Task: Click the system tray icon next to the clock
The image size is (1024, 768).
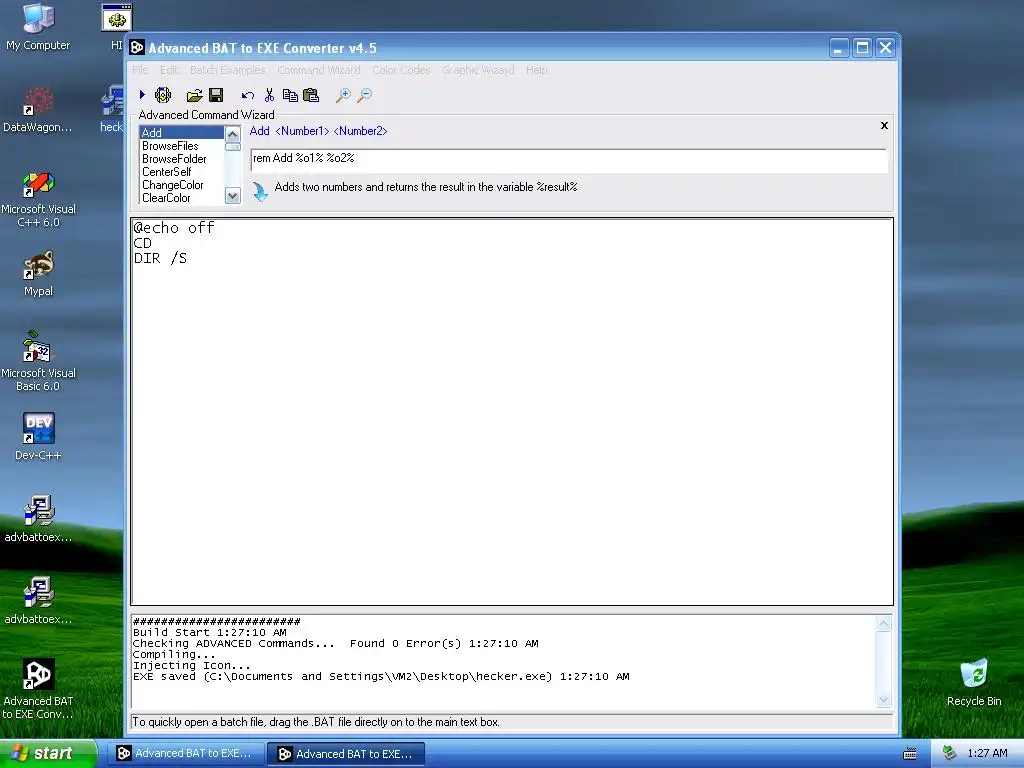Action: [x=949, y=753]
